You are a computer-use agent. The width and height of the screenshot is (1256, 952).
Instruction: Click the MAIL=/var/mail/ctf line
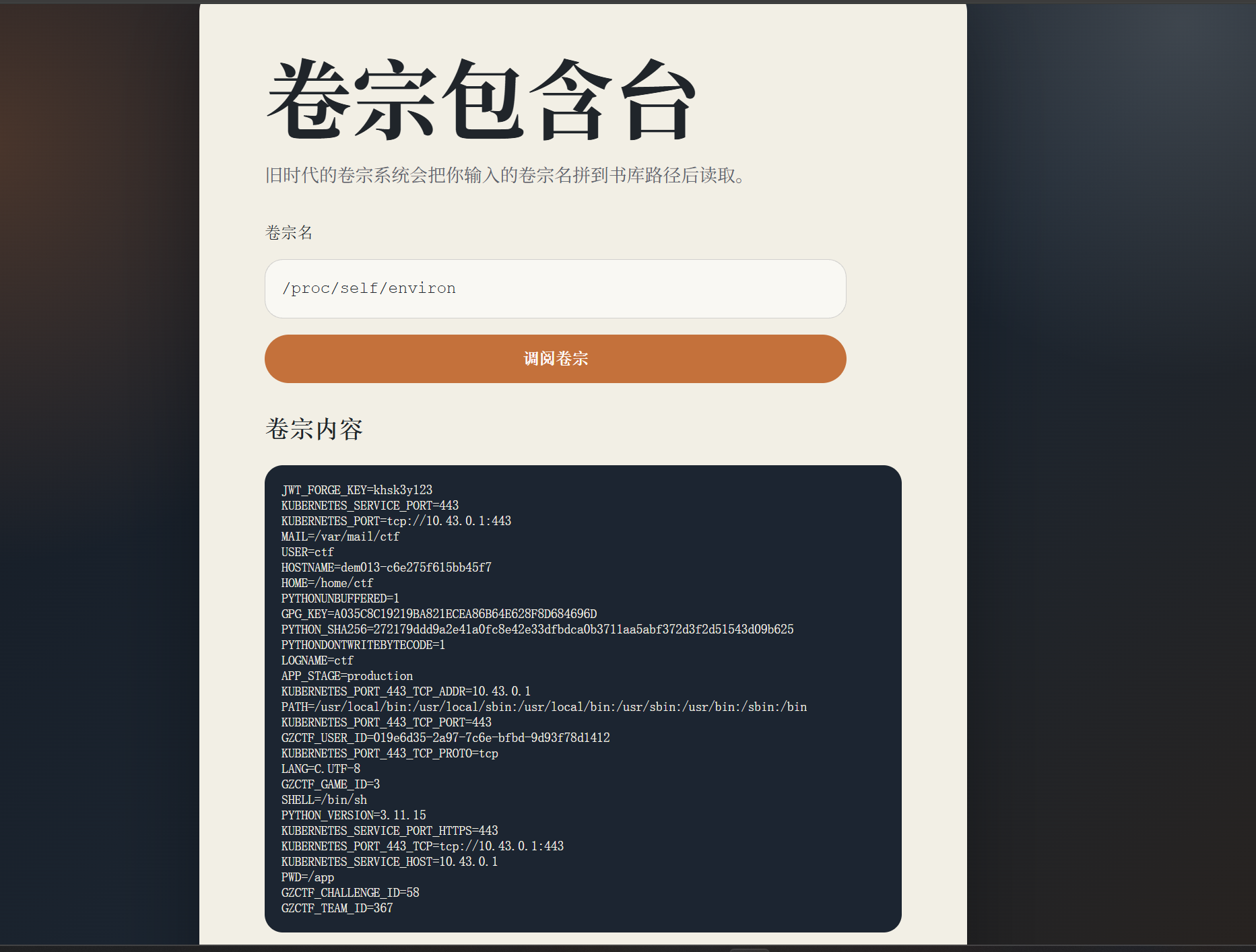340,537
